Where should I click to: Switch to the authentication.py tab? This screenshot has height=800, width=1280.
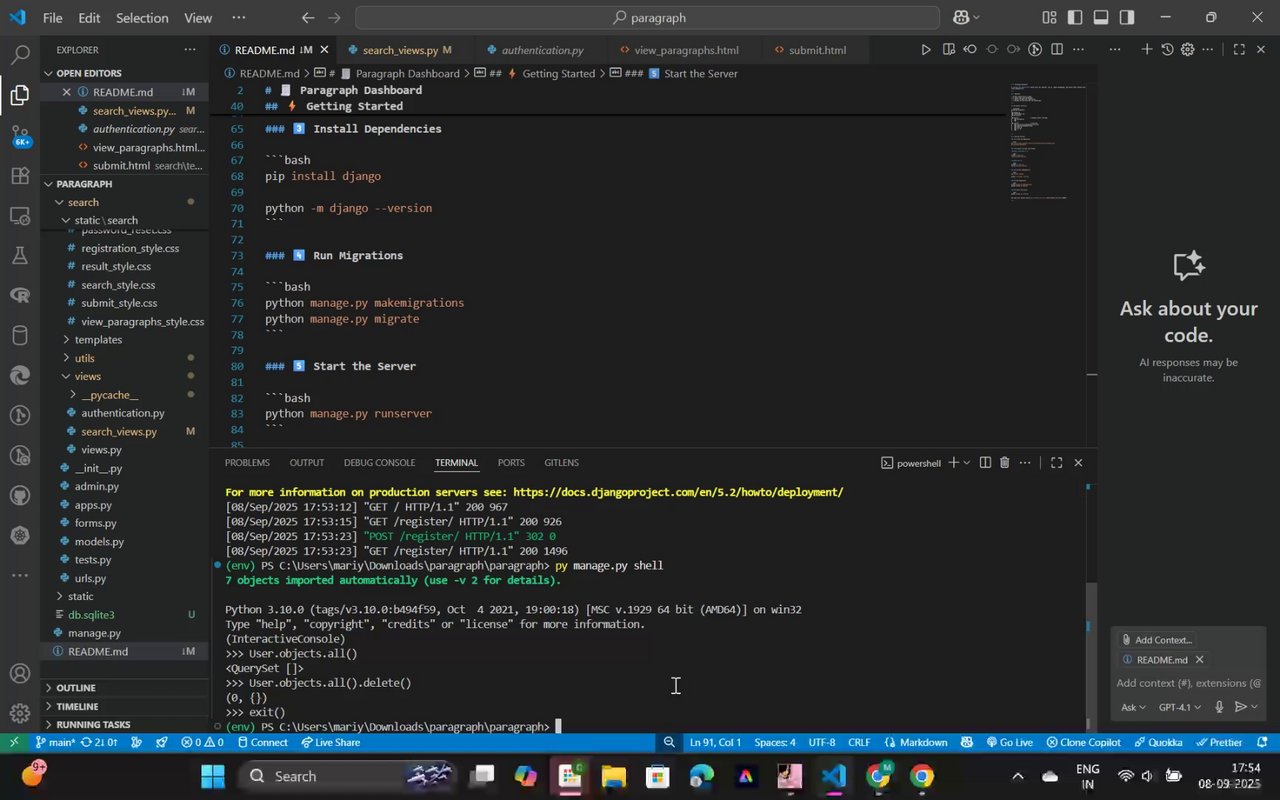[542, 50]
